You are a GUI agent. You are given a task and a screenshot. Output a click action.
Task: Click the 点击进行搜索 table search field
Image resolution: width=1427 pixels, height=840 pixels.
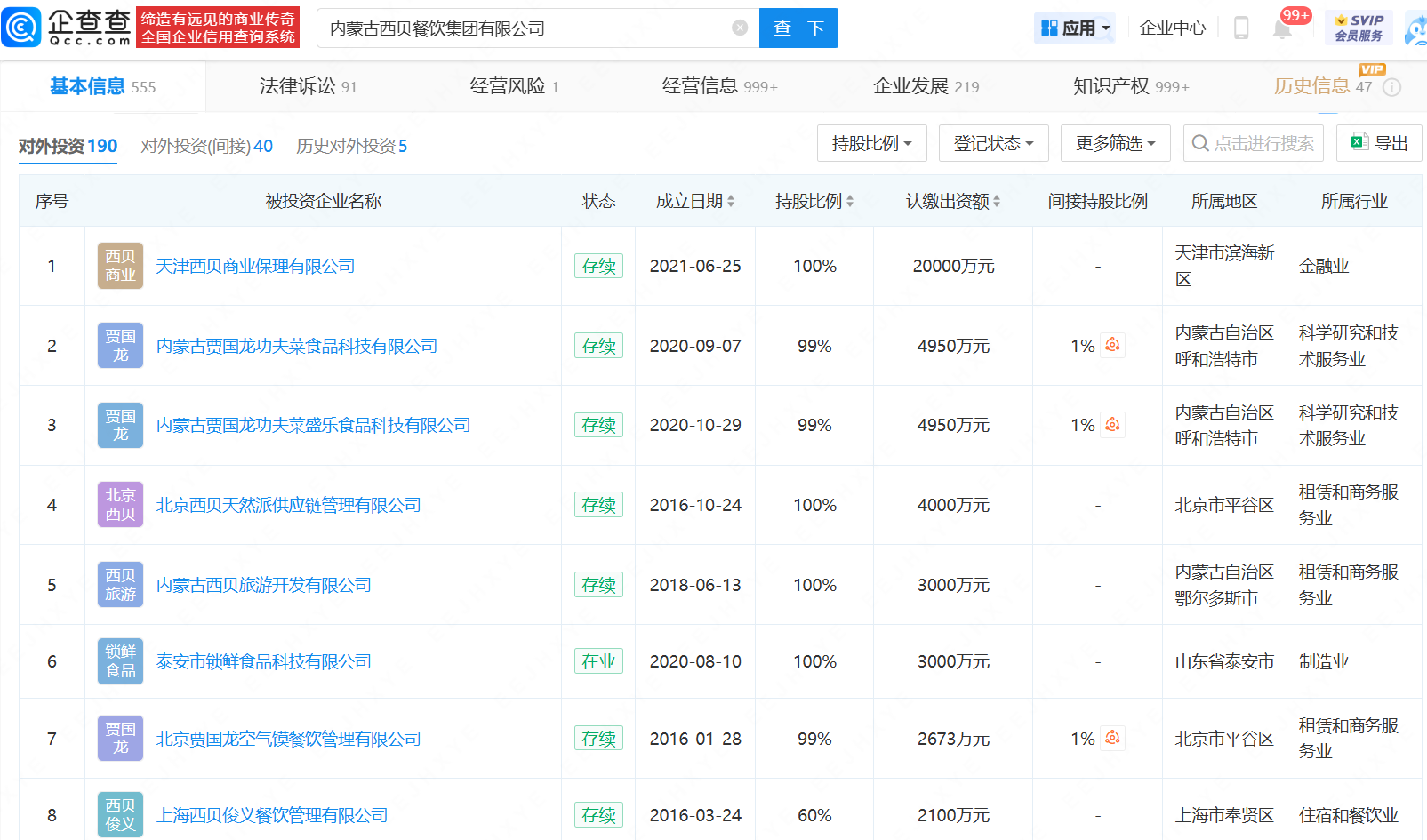[1254, 143]
